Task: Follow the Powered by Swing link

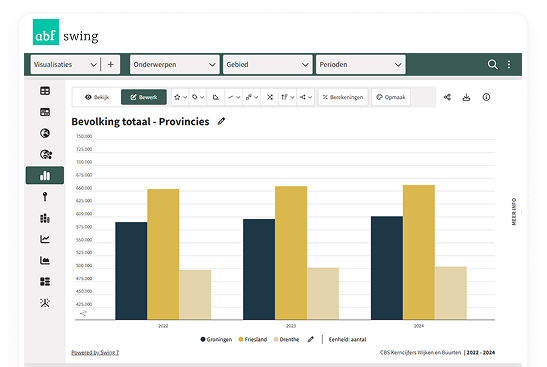Action: (95, 353)
